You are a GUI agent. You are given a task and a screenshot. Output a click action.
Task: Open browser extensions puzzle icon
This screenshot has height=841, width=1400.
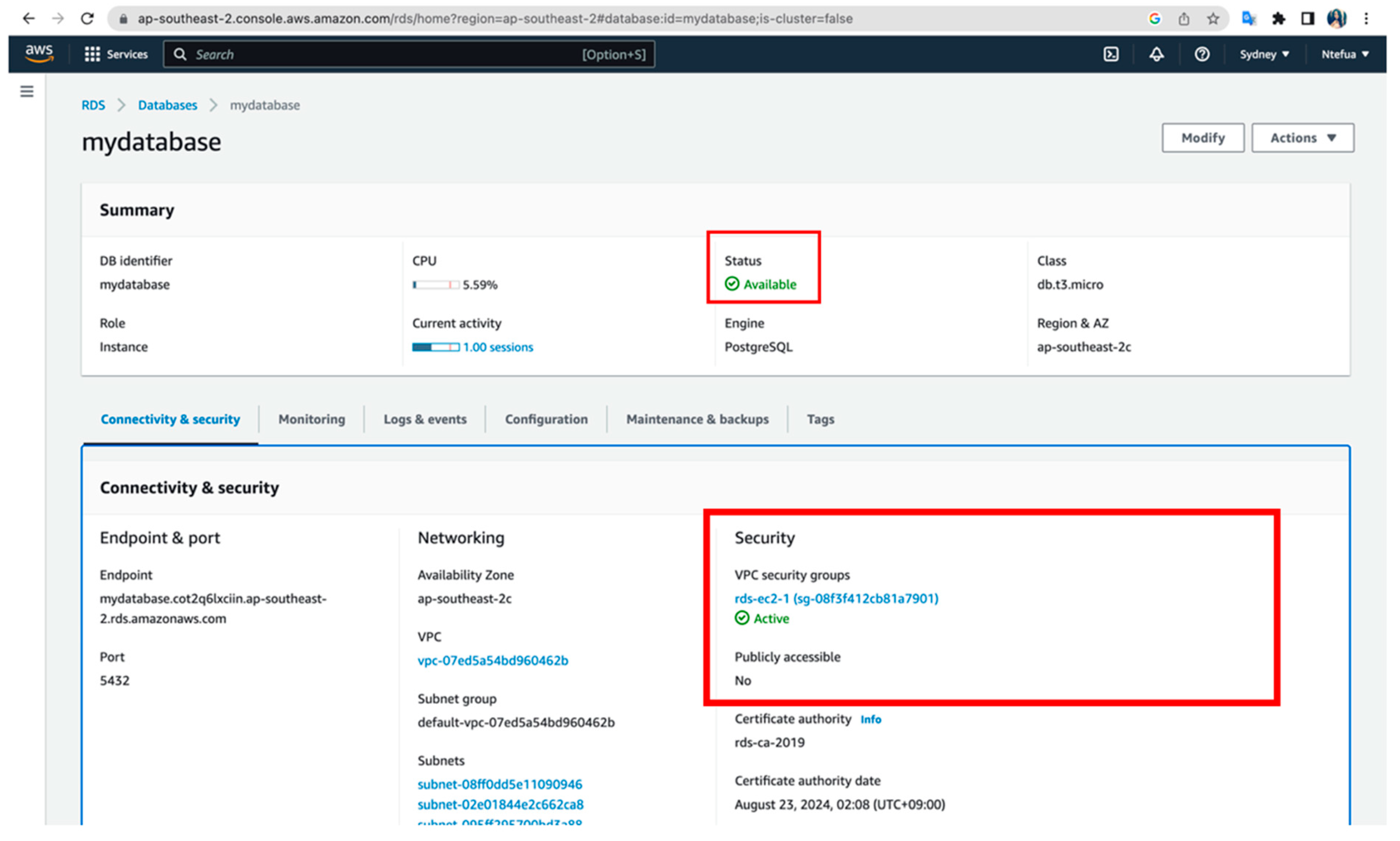[1278, 19]
